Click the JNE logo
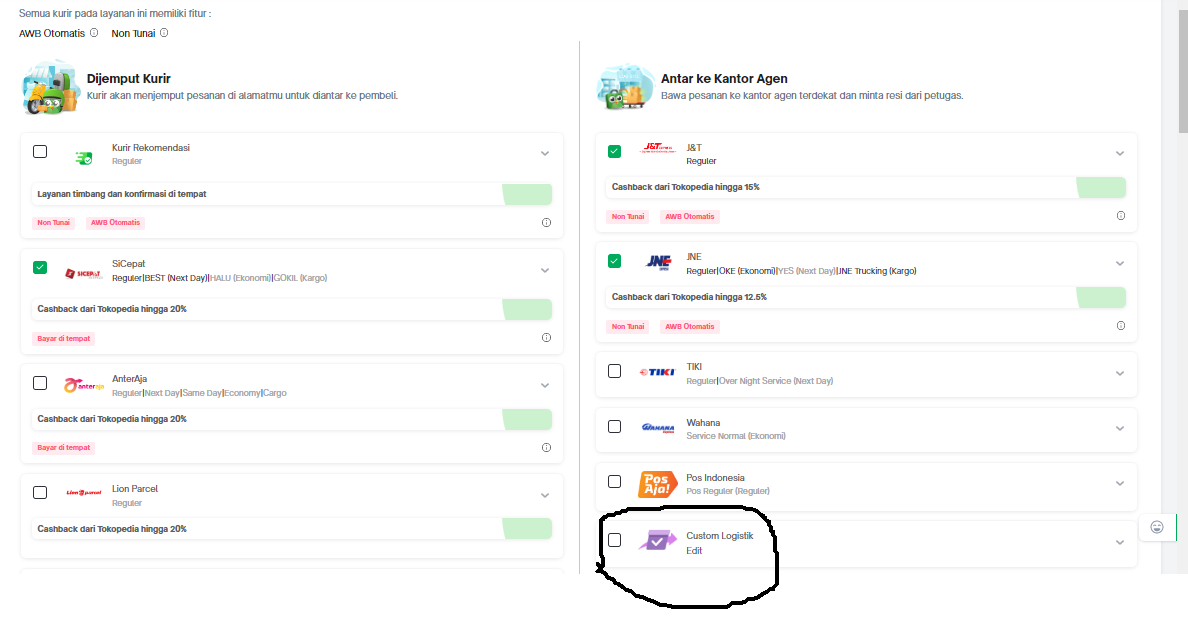1188x620 pixels. (x=658, y=261)
